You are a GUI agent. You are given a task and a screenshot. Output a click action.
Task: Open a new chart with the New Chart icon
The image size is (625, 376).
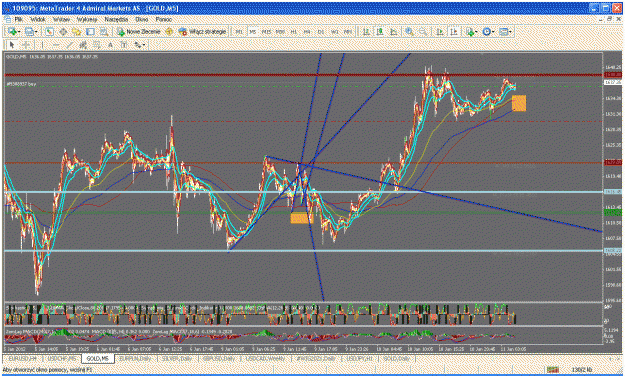[x=12, y=31]
